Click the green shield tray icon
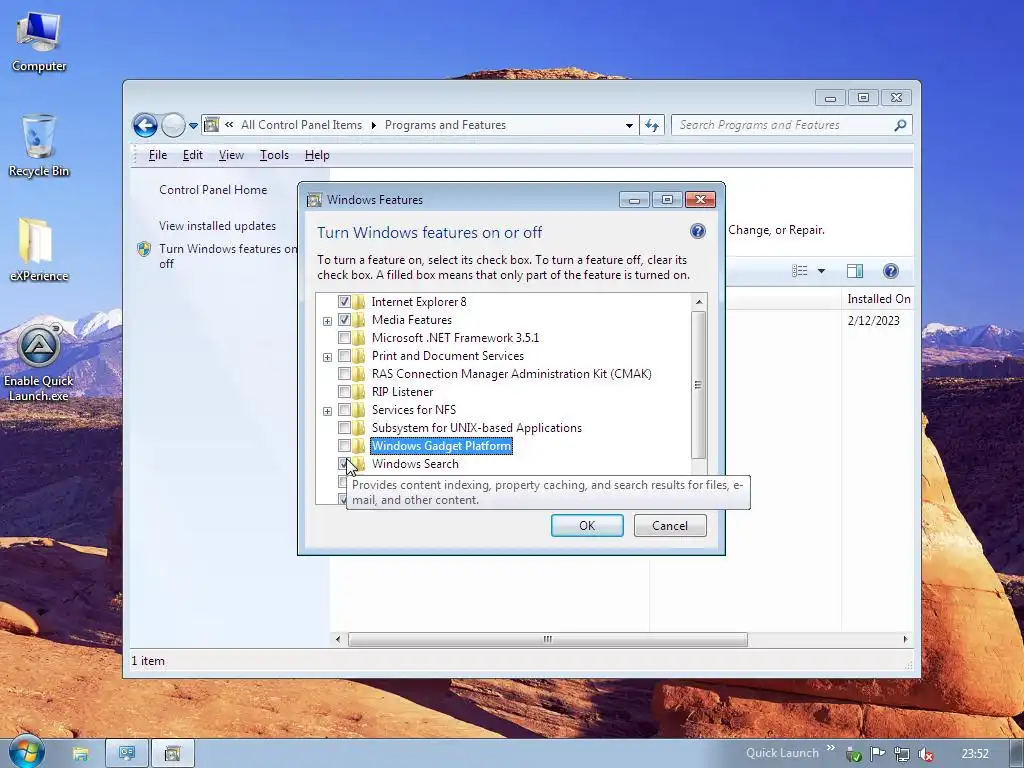The height and width of the screenshot is (768, 1024). click(x=854, y=754)
